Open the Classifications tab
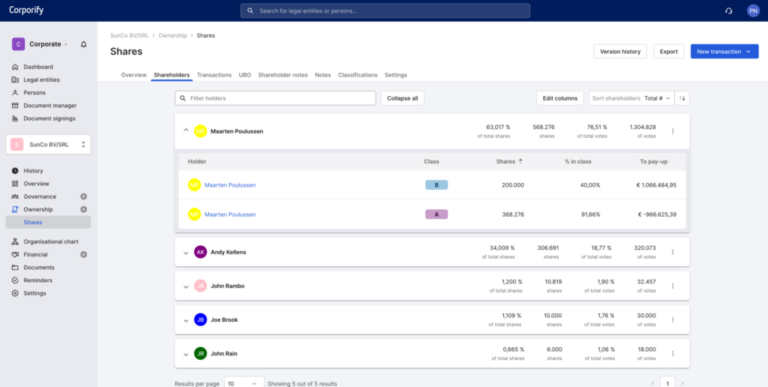 click(x=358, y=75)
